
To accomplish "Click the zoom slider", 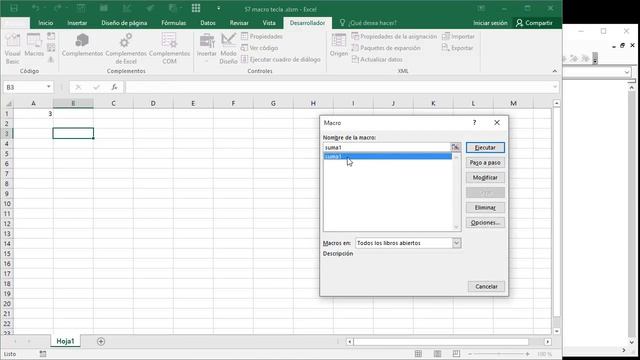I will (498, 354).
